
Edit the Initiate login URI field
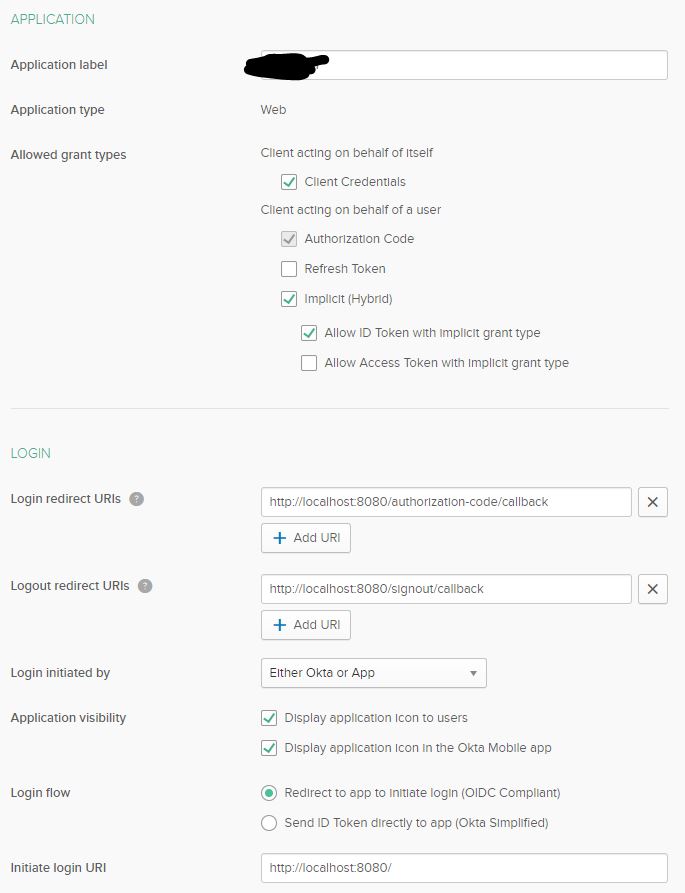464,868
